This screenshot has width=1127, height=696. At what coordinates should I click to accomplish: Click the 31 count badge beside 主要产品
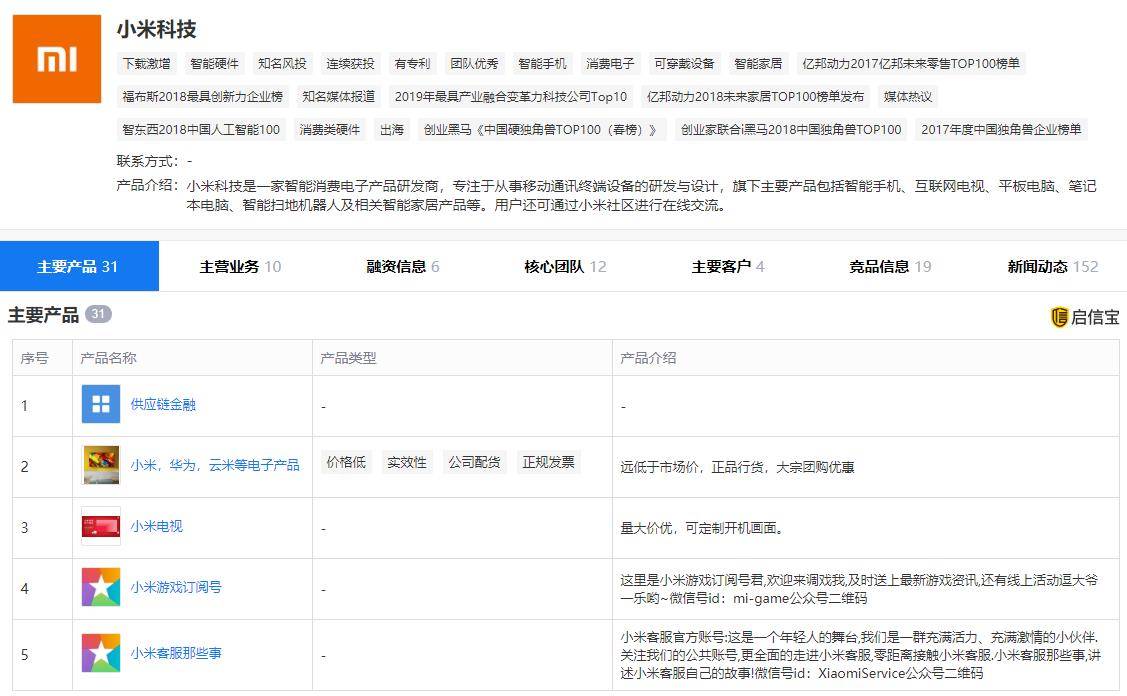tap(98, 313)
